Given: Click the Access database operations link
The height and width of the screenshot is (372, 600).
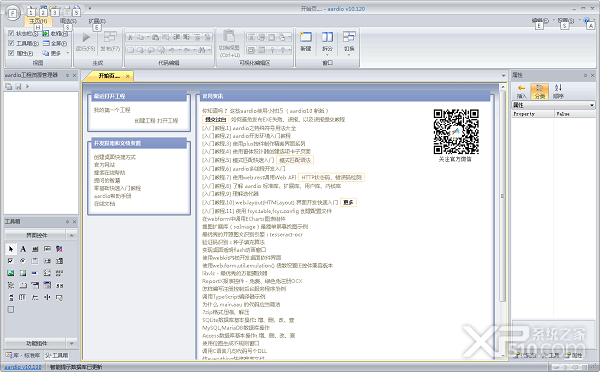Looking at the screenshot, I should (248, 335).
